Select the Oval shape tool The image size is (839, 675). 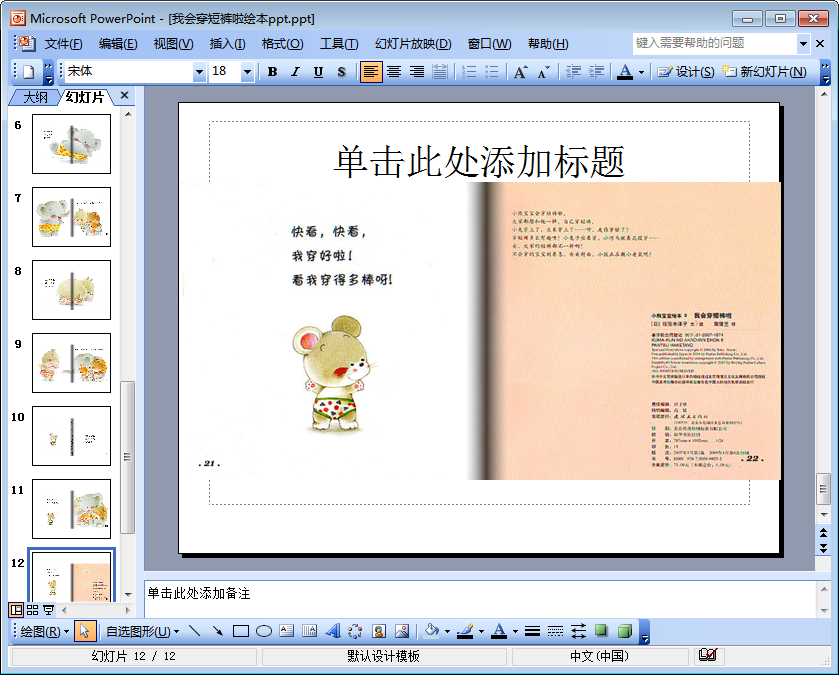264,631
